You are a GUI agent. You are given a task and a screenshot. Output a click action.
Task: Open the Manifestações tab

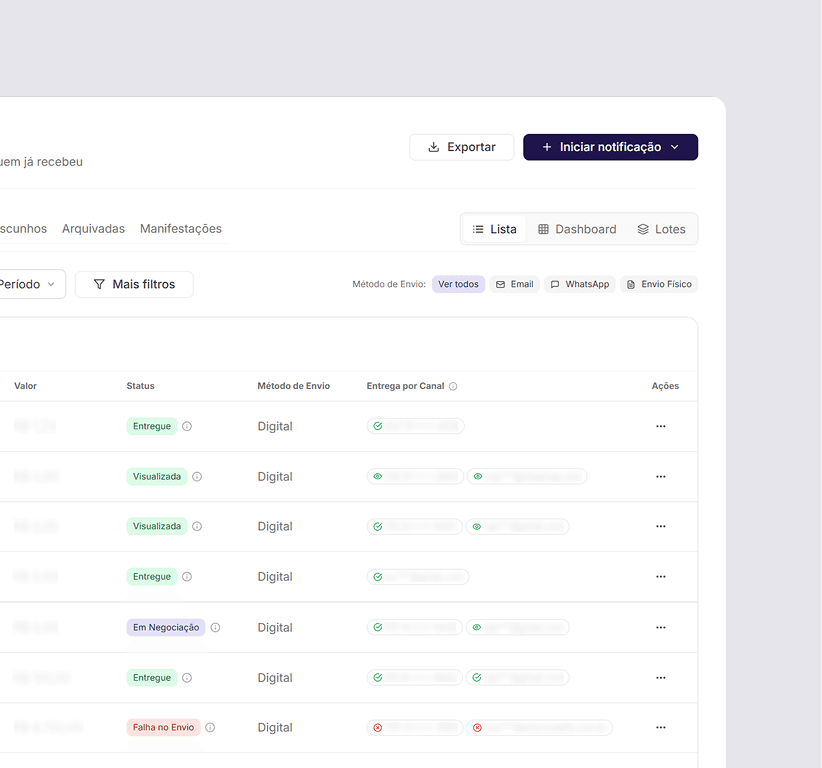coord(181,229)
